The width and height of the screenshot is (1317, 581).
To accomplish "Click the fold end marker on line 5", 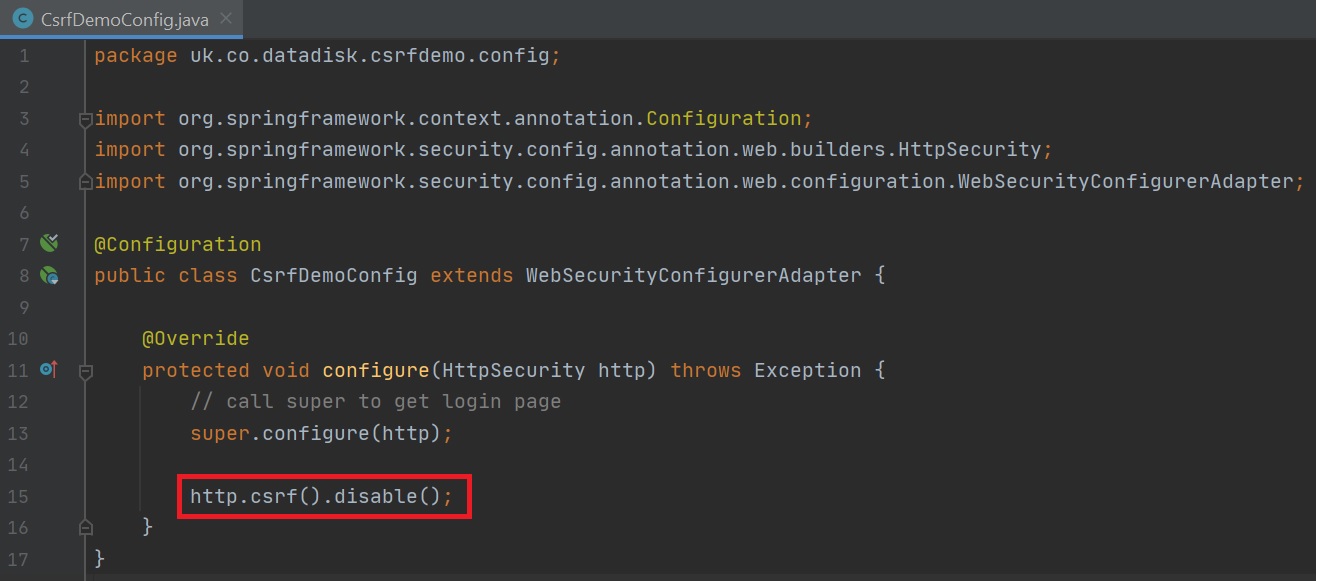I will [85, 182].
